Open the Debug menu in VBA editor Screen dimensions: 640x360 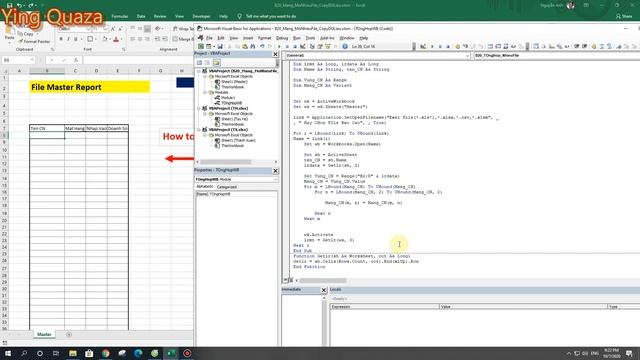282,38
